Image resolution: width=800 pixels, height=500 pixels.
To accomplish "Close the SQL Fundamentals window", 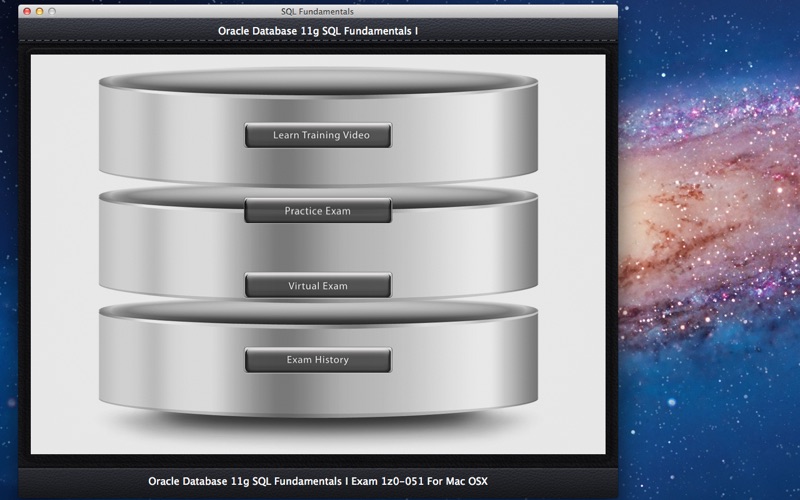I will pyautogui.click(x=27, y=11).
